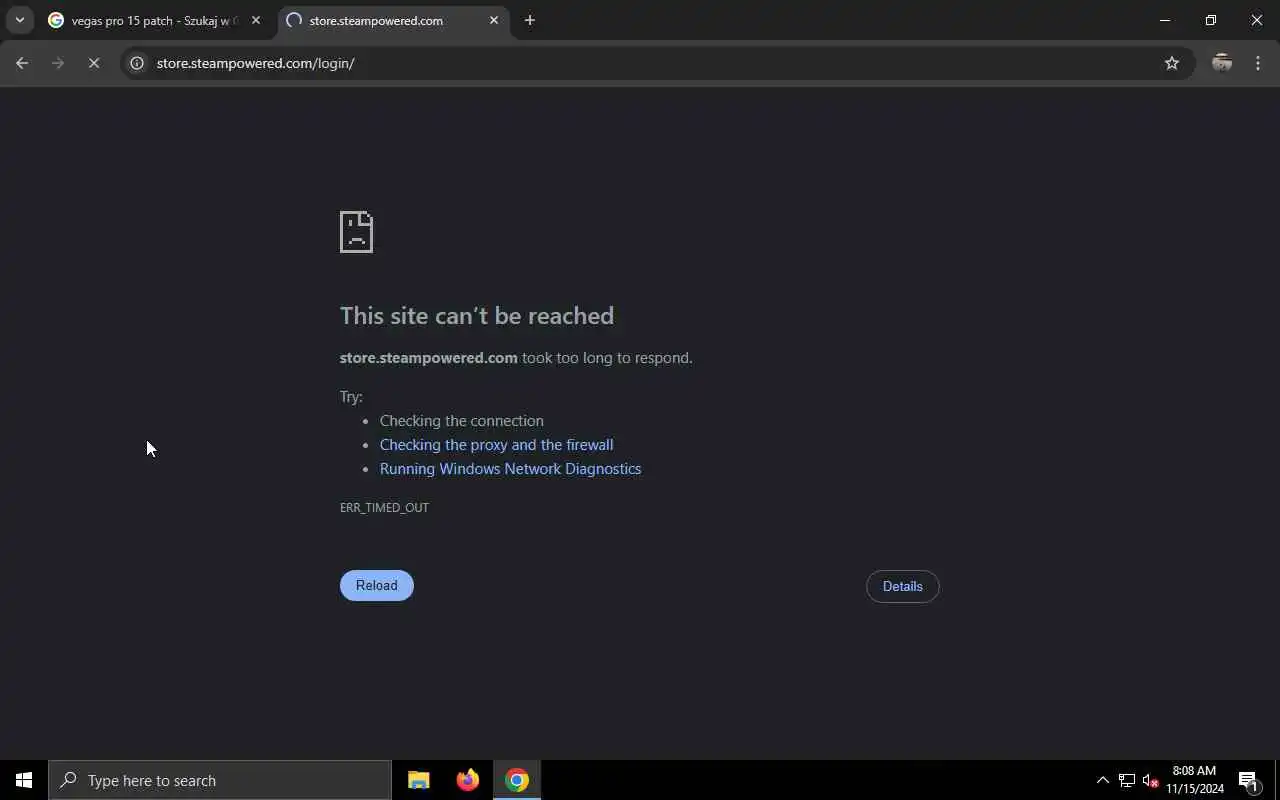Close the vegas pro 15 patch tab

coord(255,20)
